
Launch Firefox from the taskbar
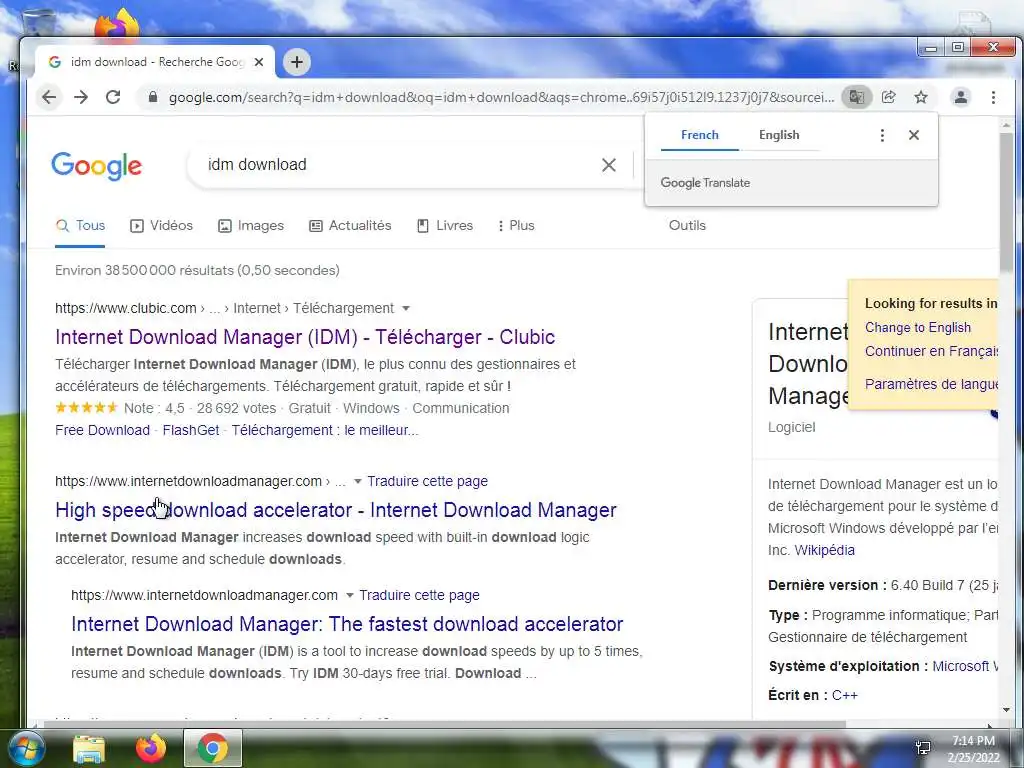coord(151,748)
